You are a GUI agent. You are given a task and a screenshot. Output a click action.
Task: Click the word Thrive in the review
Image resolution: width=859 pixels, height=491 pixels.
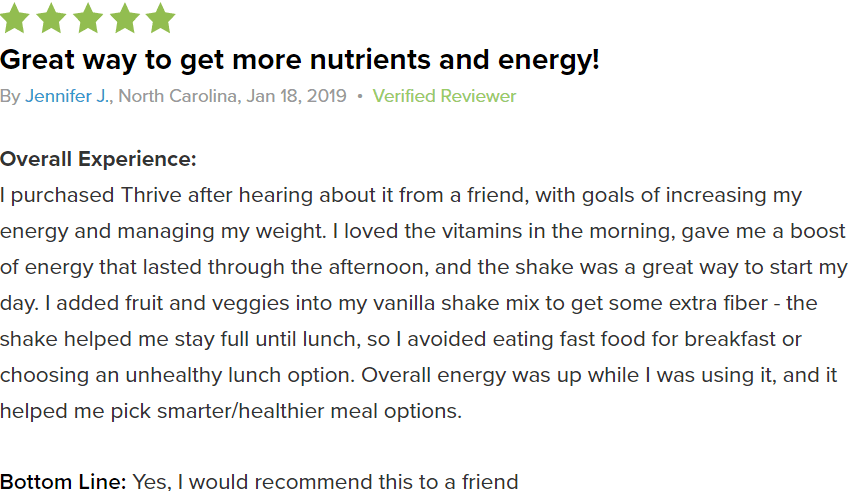click(x=151, y=196)
